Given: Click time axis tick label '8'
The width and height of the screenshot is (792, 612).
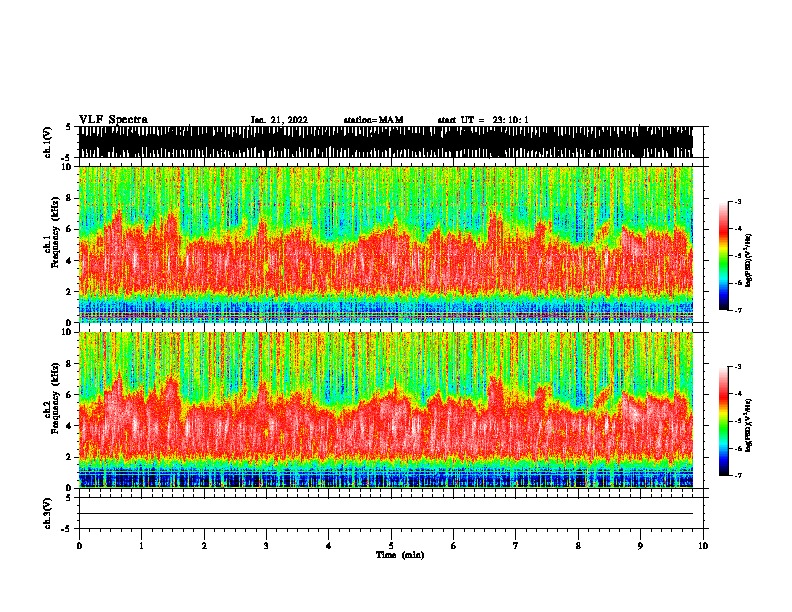Looking at the screenshot, I should (x=578, y=546).
